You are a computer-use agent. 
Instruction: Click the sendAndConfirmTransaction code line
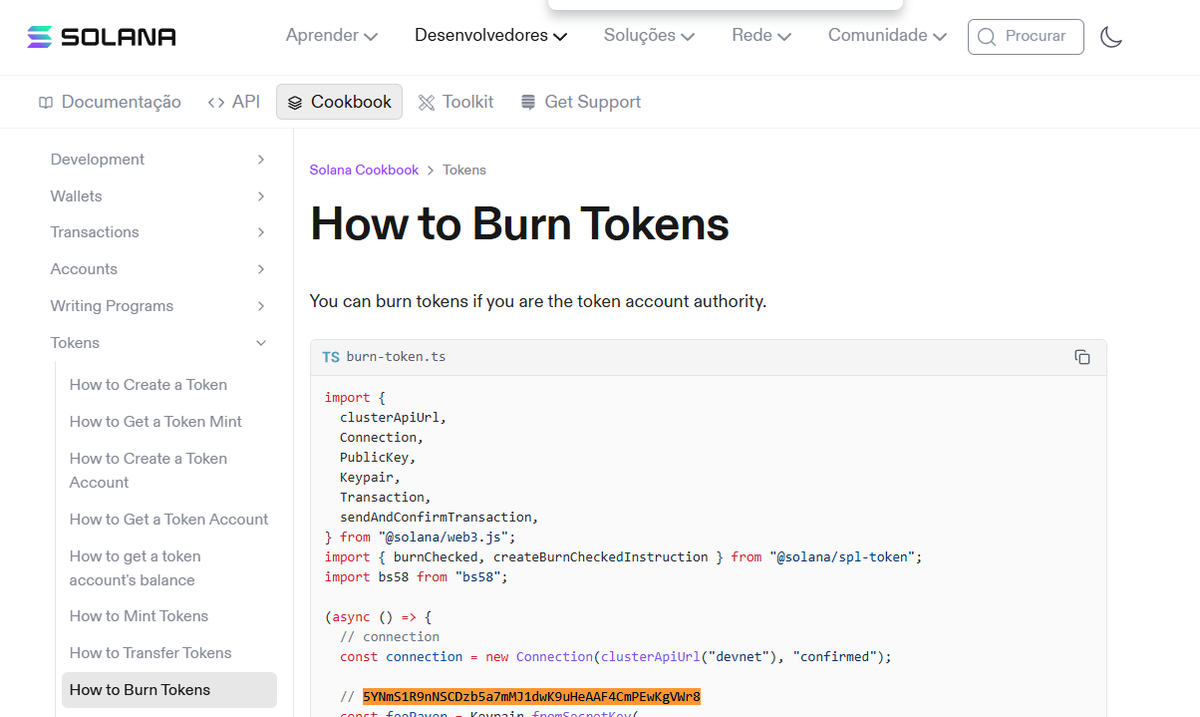[439, 517]
